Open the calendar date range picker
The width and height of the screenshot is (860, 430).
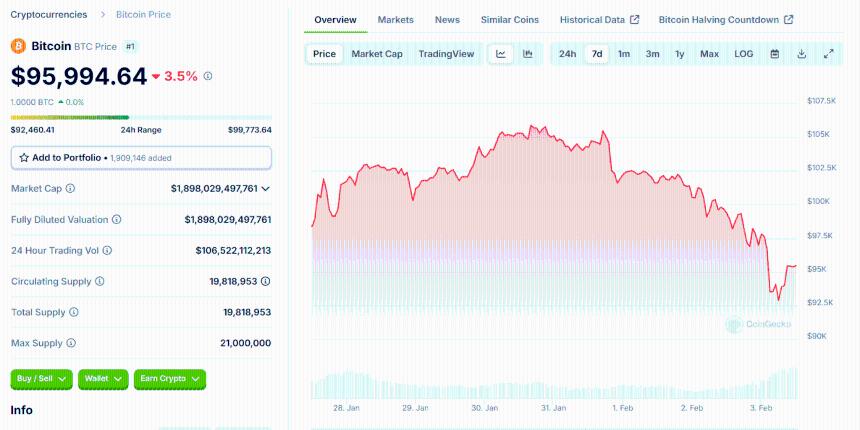[774, 54]
